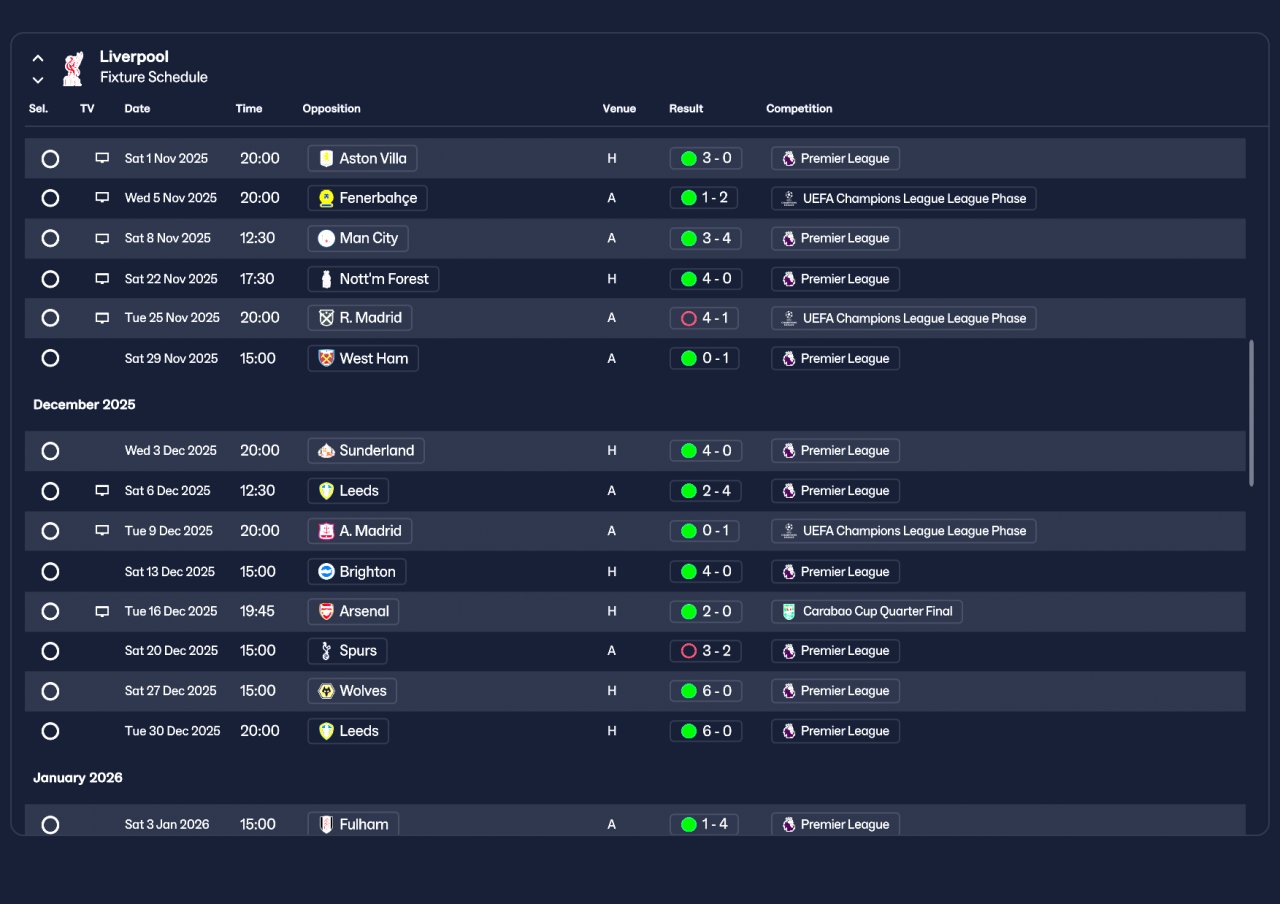Sort by Opposition column header

pyautogui.click(x=331, y=109)
